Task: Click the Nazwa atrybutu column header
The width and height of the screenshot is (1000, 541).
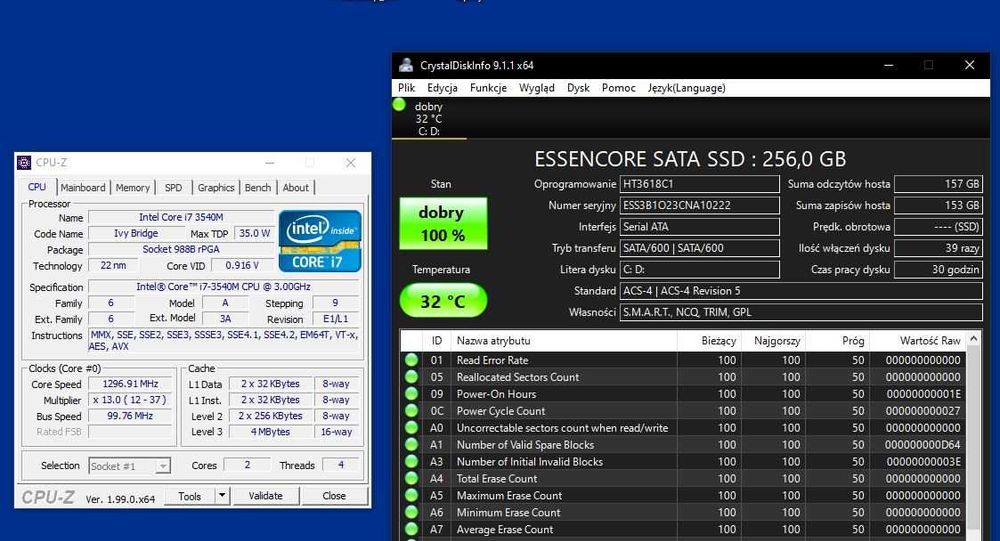Action: tap(564, 341)
